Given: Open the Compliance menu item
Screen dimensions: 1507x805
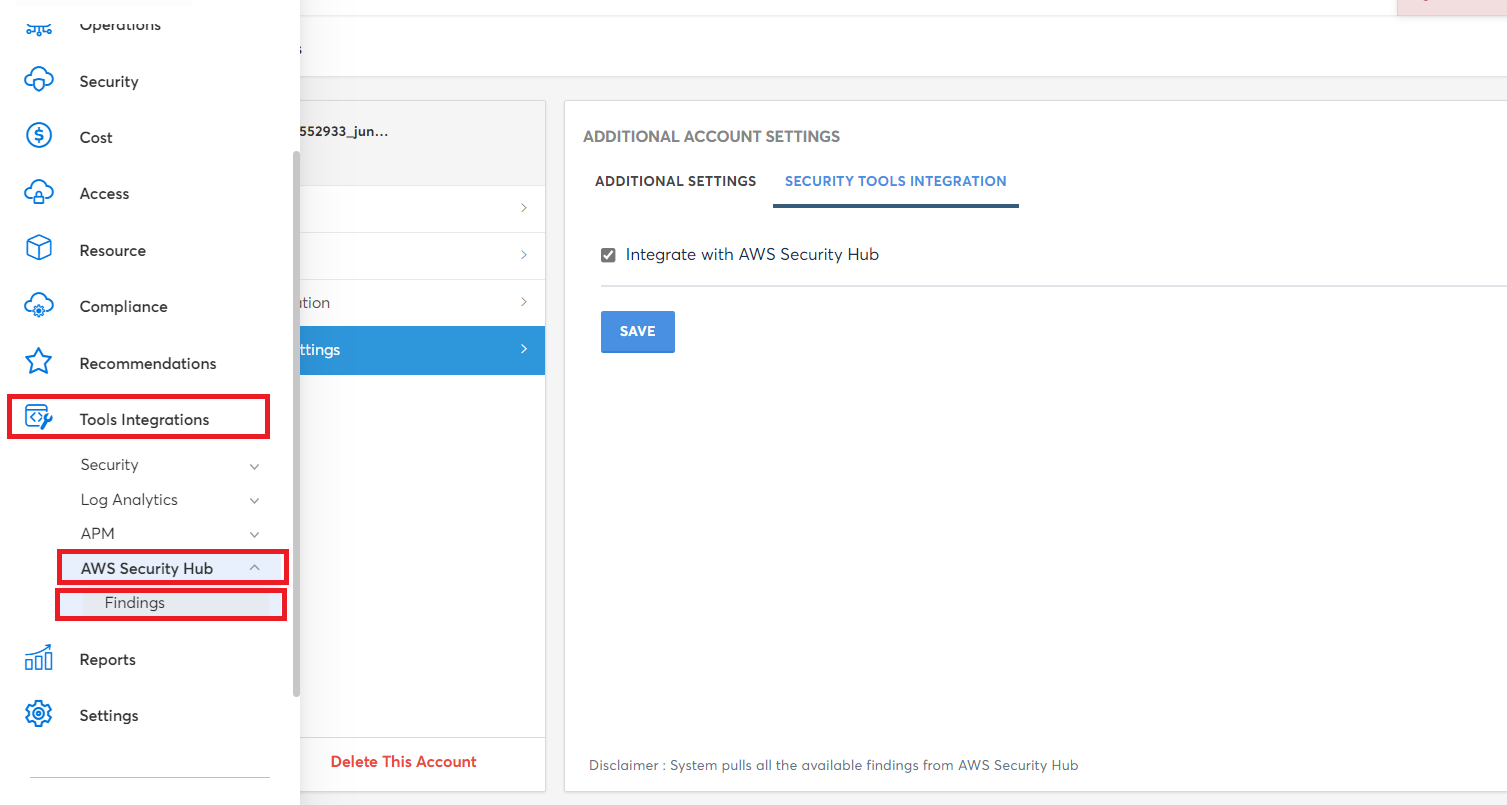Looking at the screenshot, I should (123, 306).
